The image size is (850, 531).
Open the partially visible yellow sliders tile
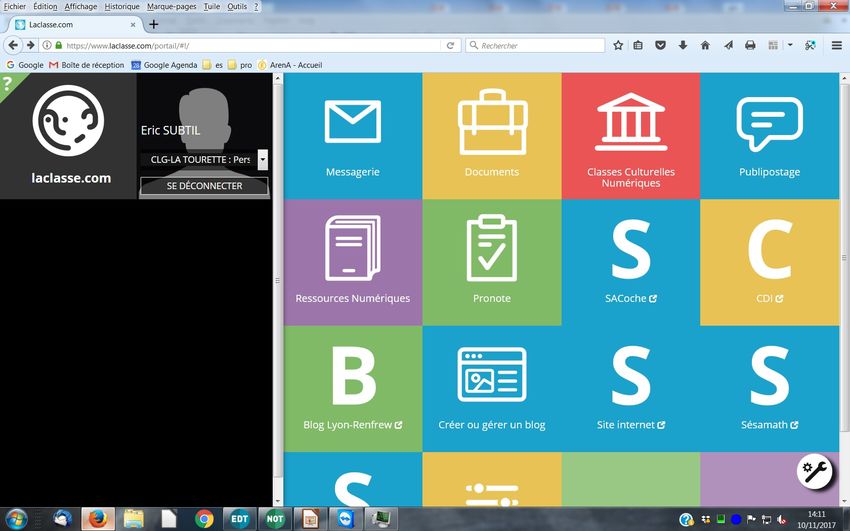492,480
